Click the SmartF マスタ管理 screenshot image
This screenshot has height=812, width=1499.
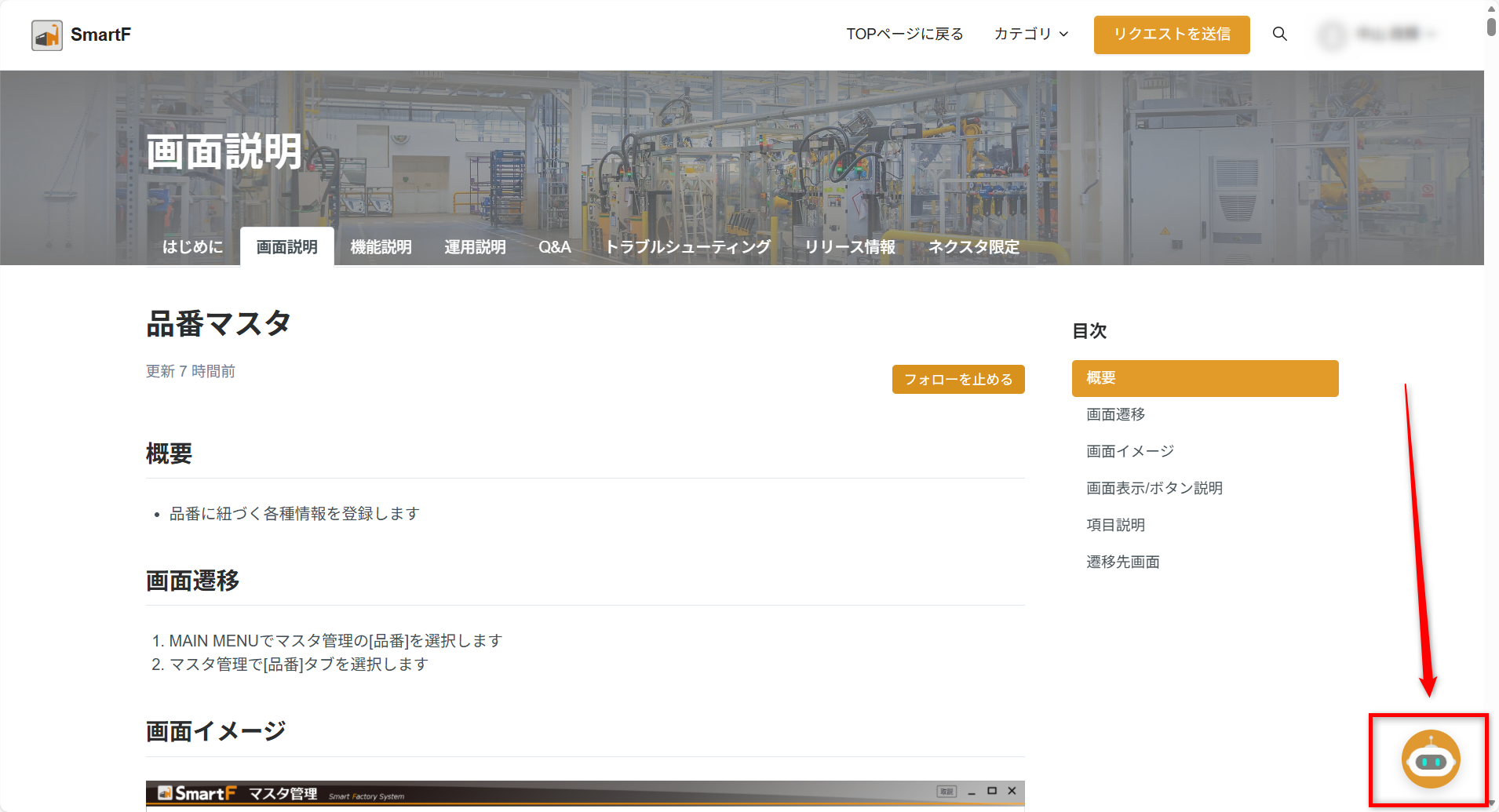pyautogui.click(x=585, y=793)
